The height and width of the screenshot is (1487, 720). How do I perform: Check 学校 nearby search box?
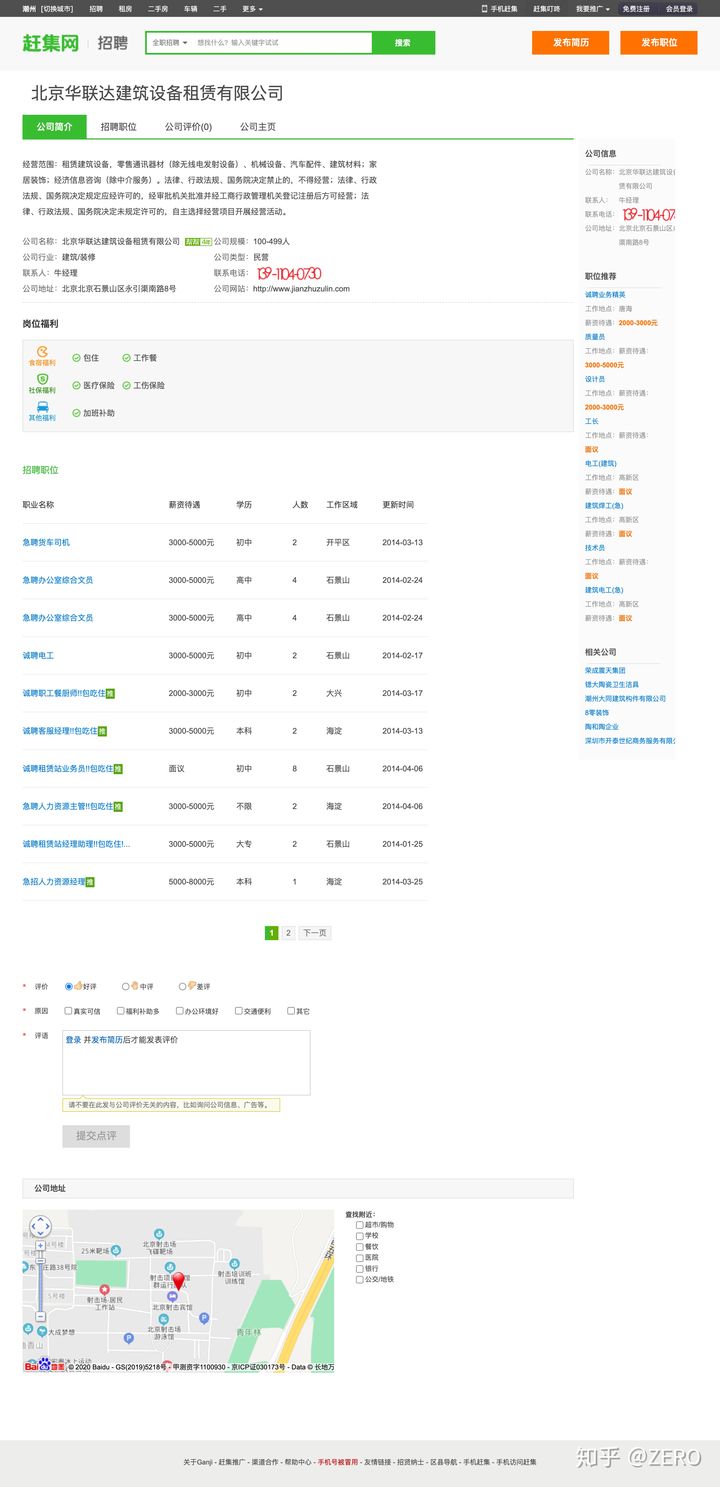[360, 1235]
